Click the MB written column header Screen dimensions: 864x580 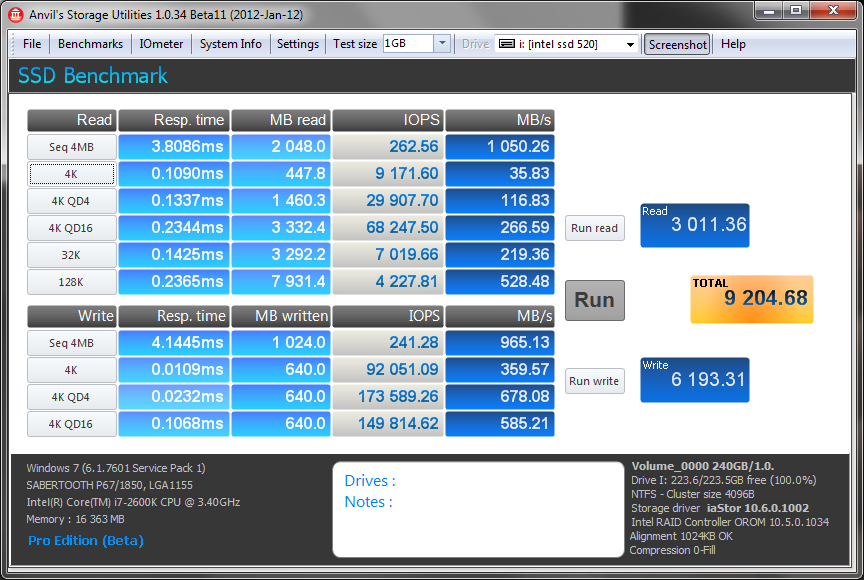pyautogui.click(x=281, y=316)
